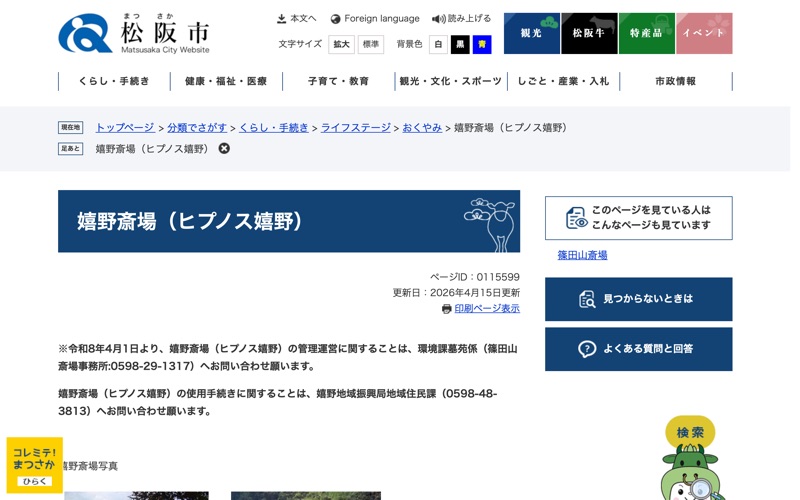This screenshot has width=800, height=500.
Task: Click the download arrow icon at 本文へ
Action: click(281, 19)
